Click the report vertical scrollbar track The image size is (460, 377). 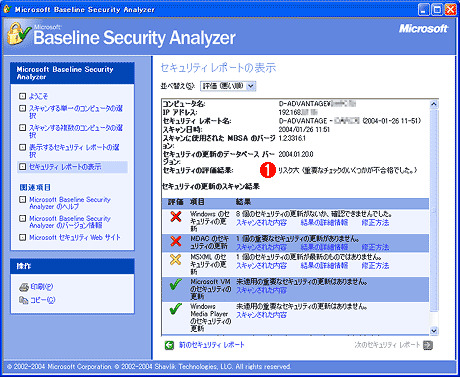434,218
